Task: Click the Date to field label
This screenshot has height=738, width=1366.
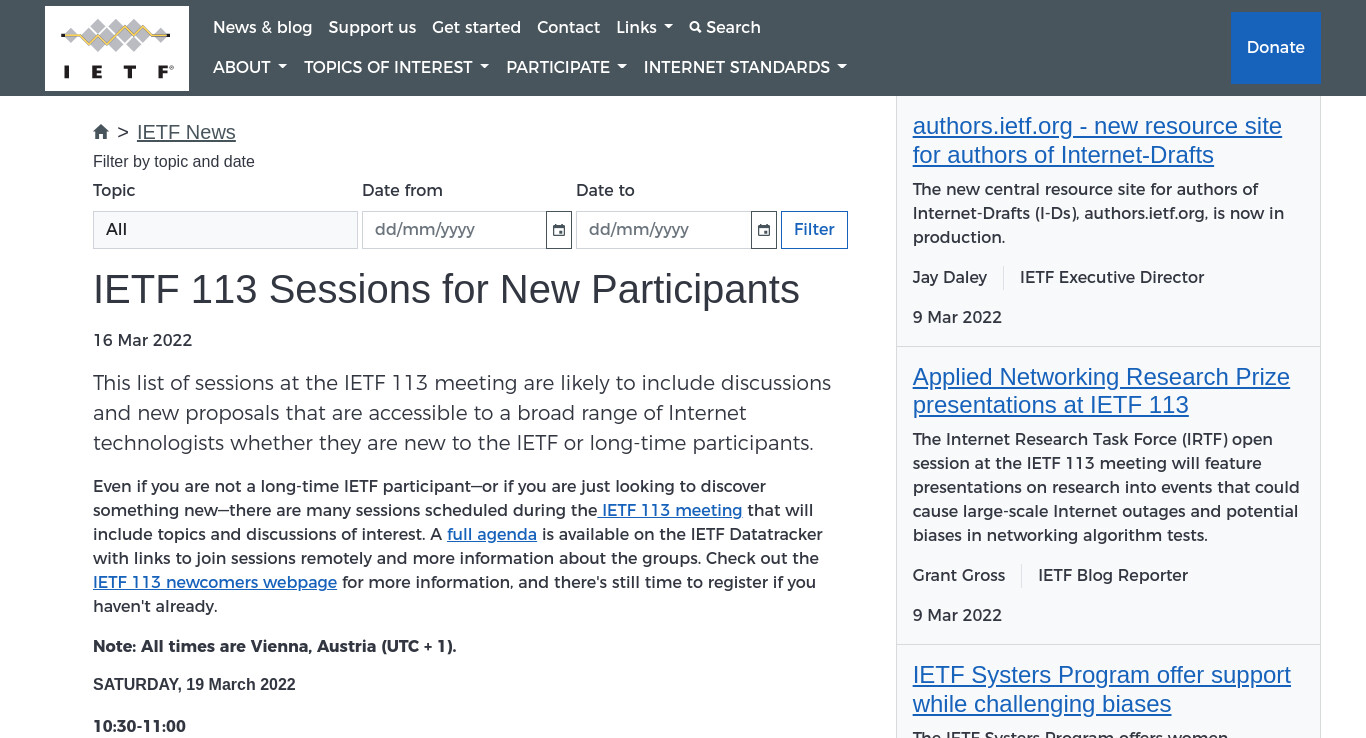Action: click(605, 190)
